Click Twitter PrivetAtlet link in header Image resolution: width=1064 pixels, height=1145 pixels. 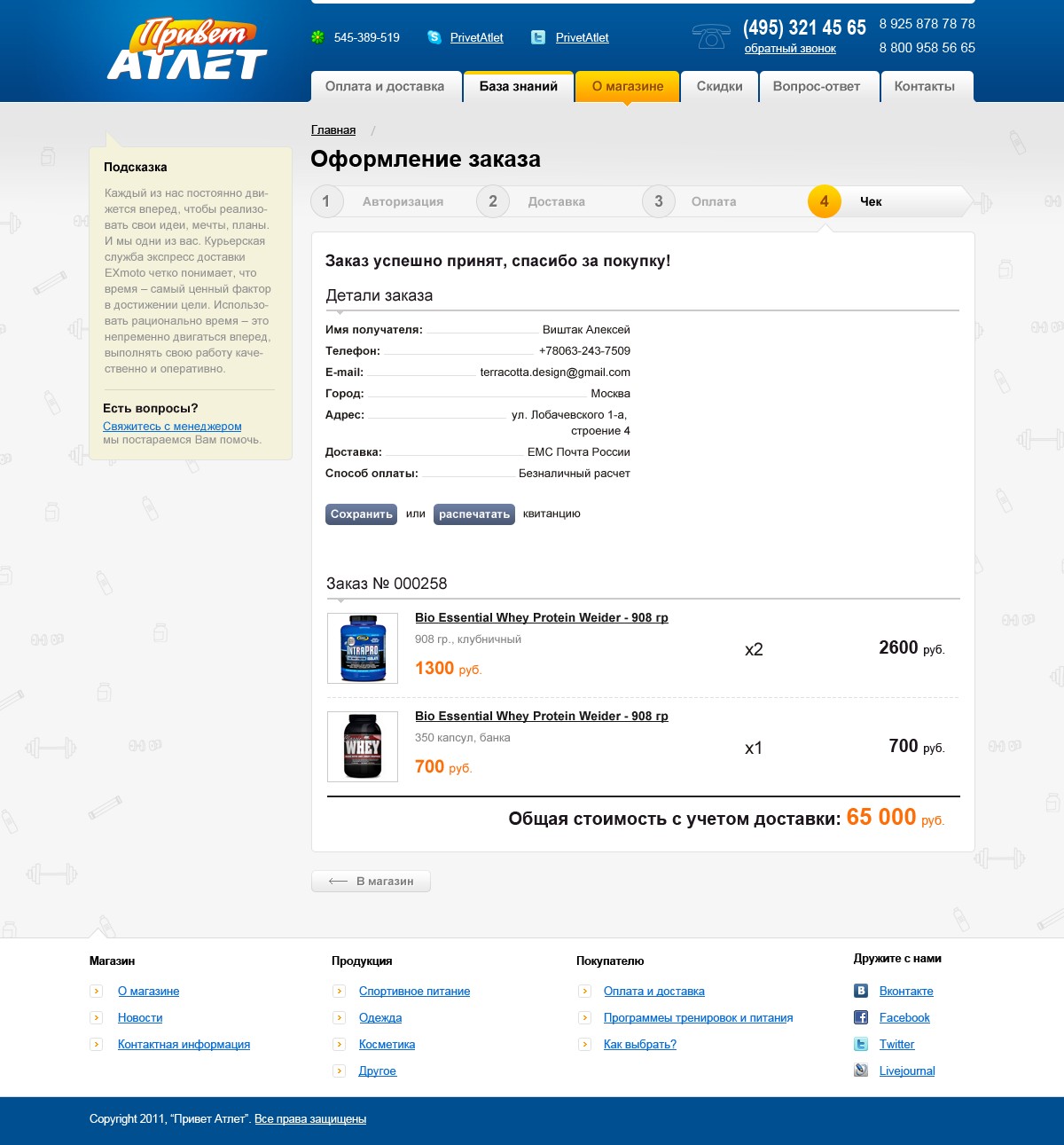pos(582,37)
